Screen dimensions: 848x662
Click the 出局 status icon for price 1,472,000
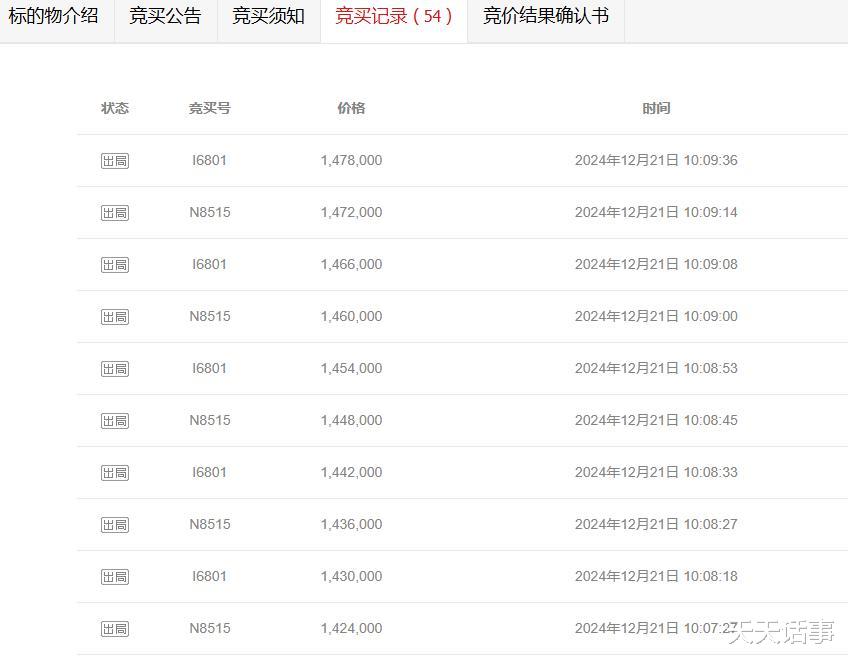(115, 213)
